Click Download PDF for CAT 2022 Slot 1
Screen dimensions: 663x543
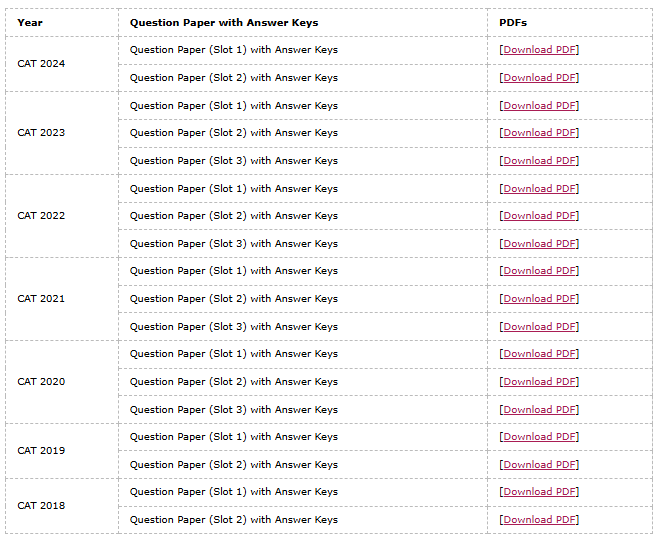coord(539,188)
